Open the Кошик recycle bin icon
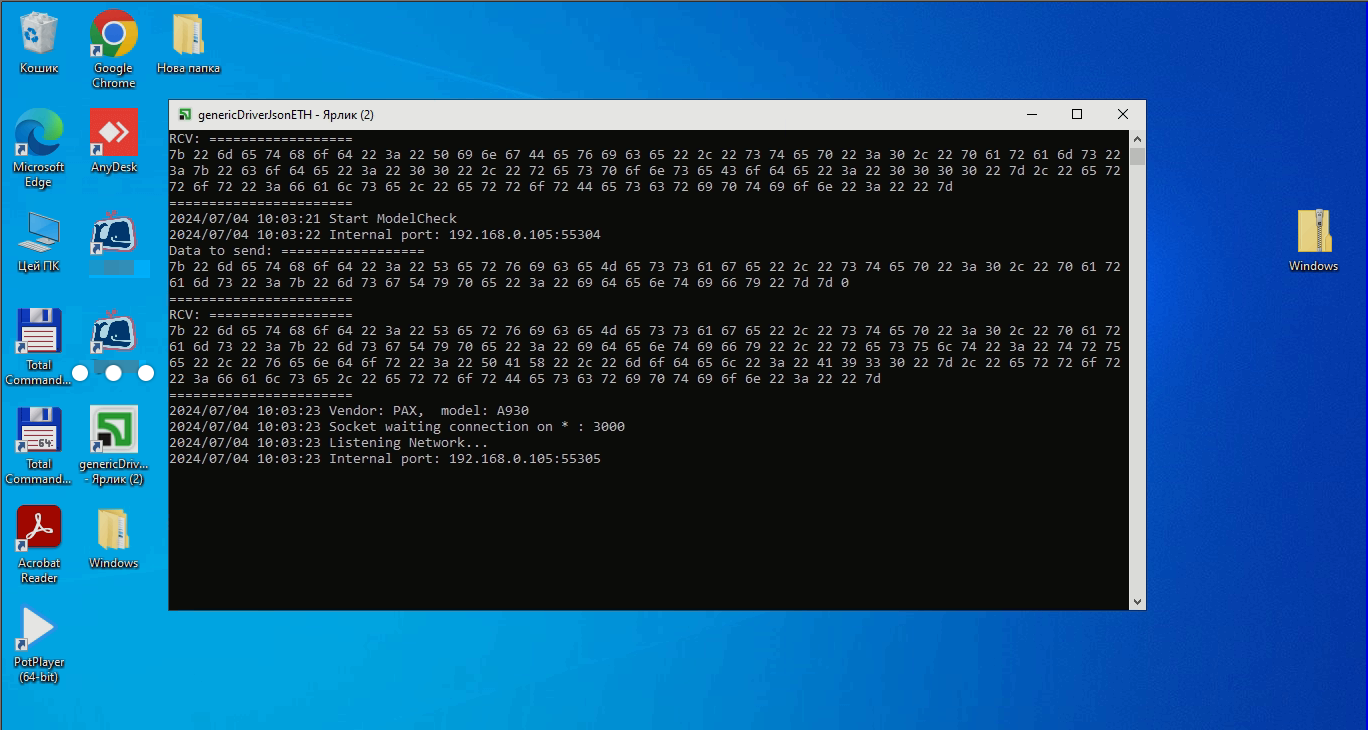Image resolution: width=1368 pixels, height=730 pixels. [x=39, y=35]
